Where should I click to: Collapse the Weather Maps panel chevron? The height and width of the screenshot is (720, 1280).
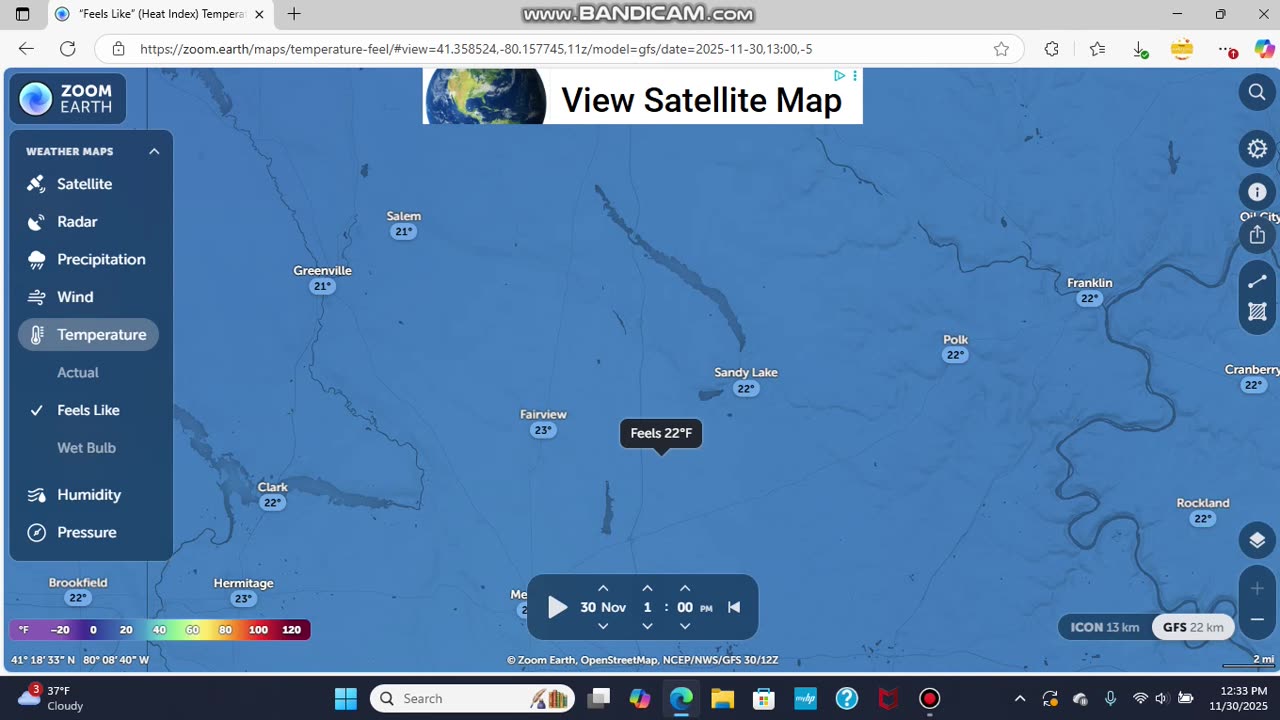[154, 152]
